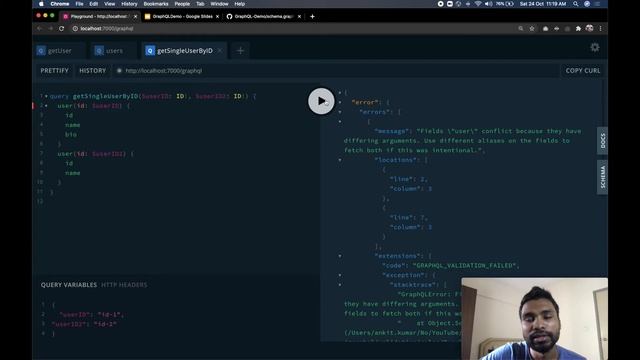Click the site info icon before localhost URL
This screenshot has width=640, height=360.
tap(75, 29)
